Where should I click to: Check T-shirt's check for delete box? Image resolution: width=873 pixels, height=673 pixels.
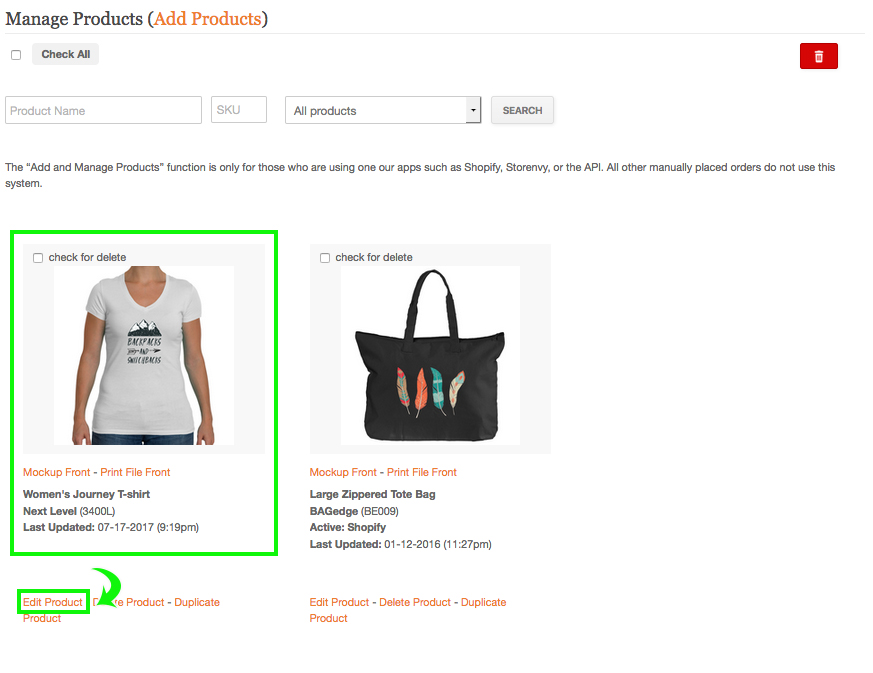pos(38,258)
